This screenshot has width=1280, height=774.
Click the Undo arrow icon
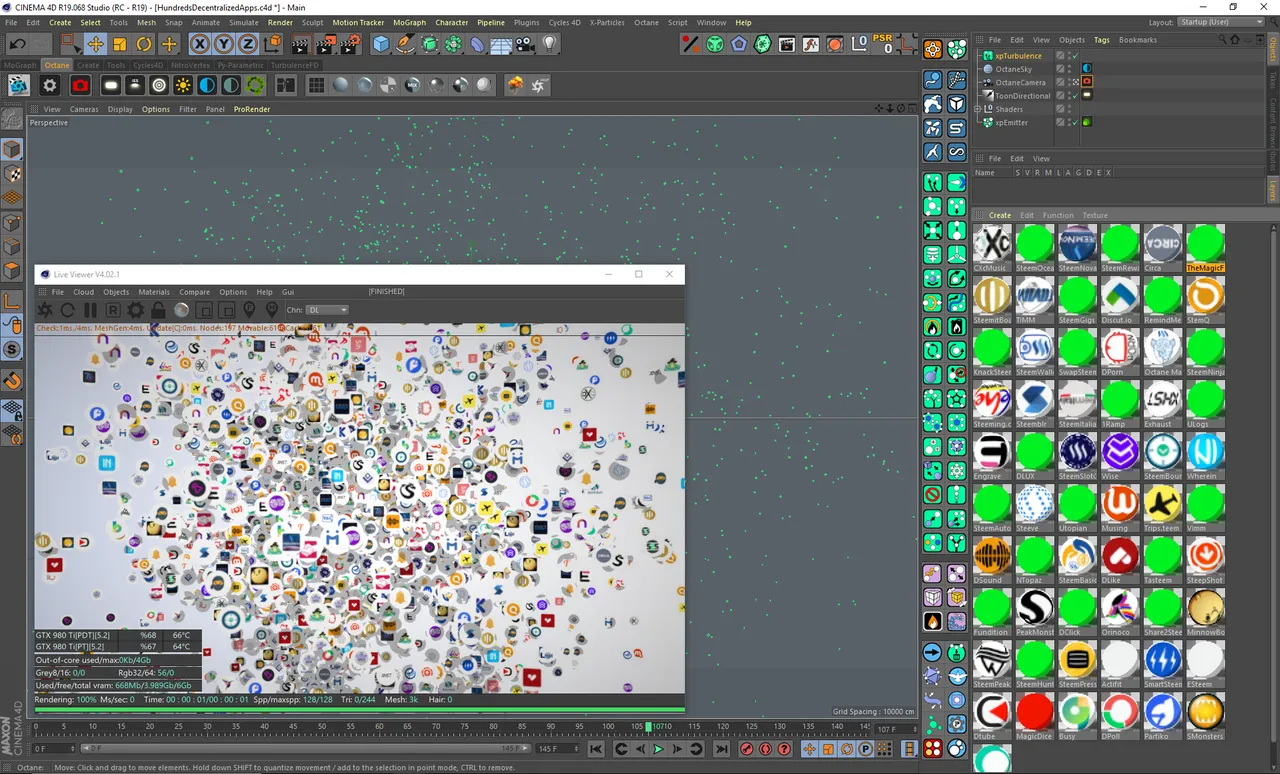click(x=17, y=44)
